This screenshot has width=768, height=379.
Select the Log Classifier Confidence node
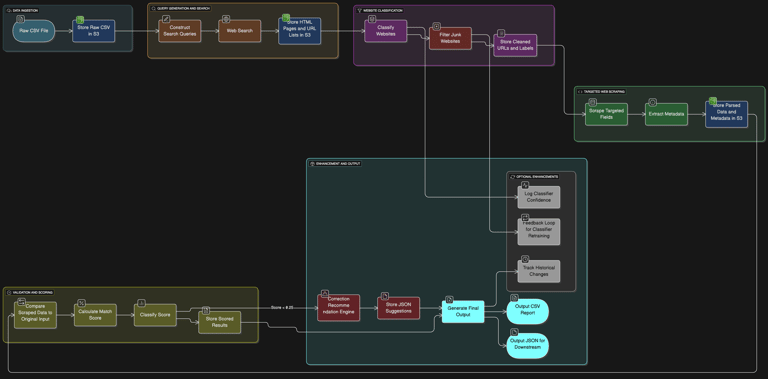pos(539,197)
